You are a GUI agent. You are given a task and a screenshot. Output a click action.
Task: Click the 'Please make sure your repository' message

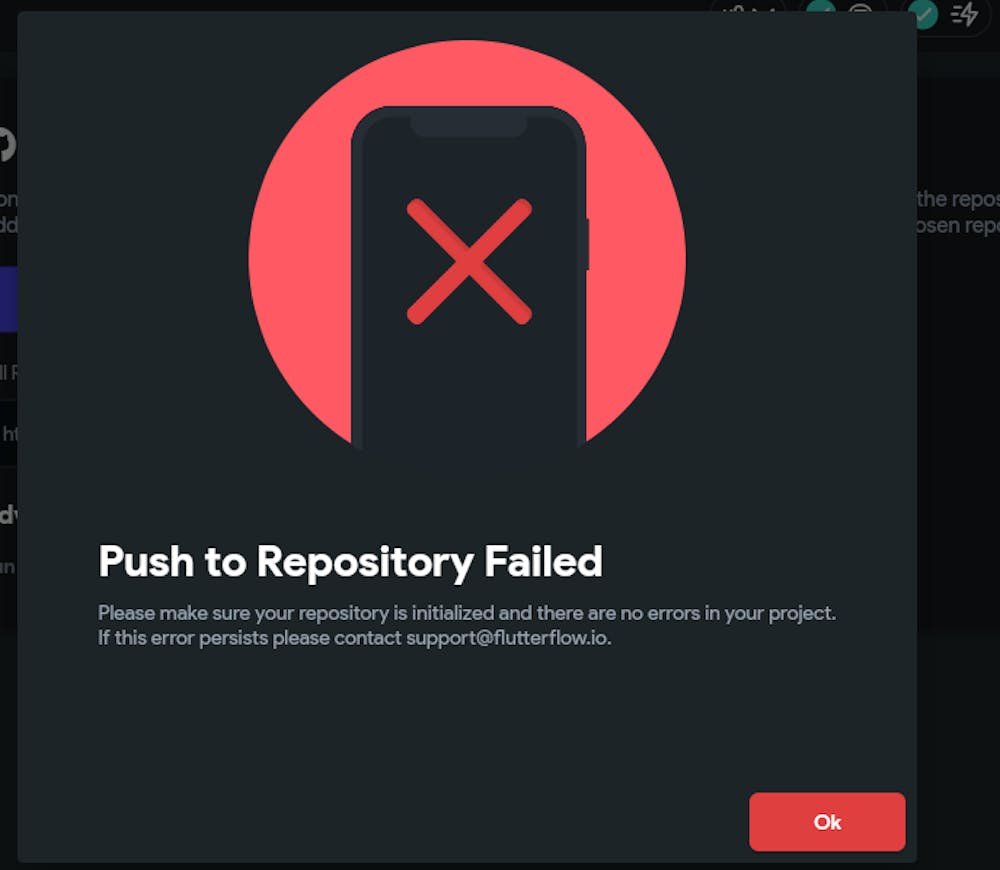coord(466,613)
